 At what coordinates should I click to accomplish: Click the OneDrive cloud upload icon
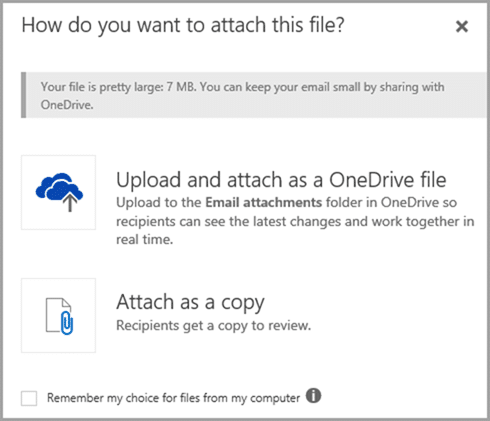[x=59, y=192]
